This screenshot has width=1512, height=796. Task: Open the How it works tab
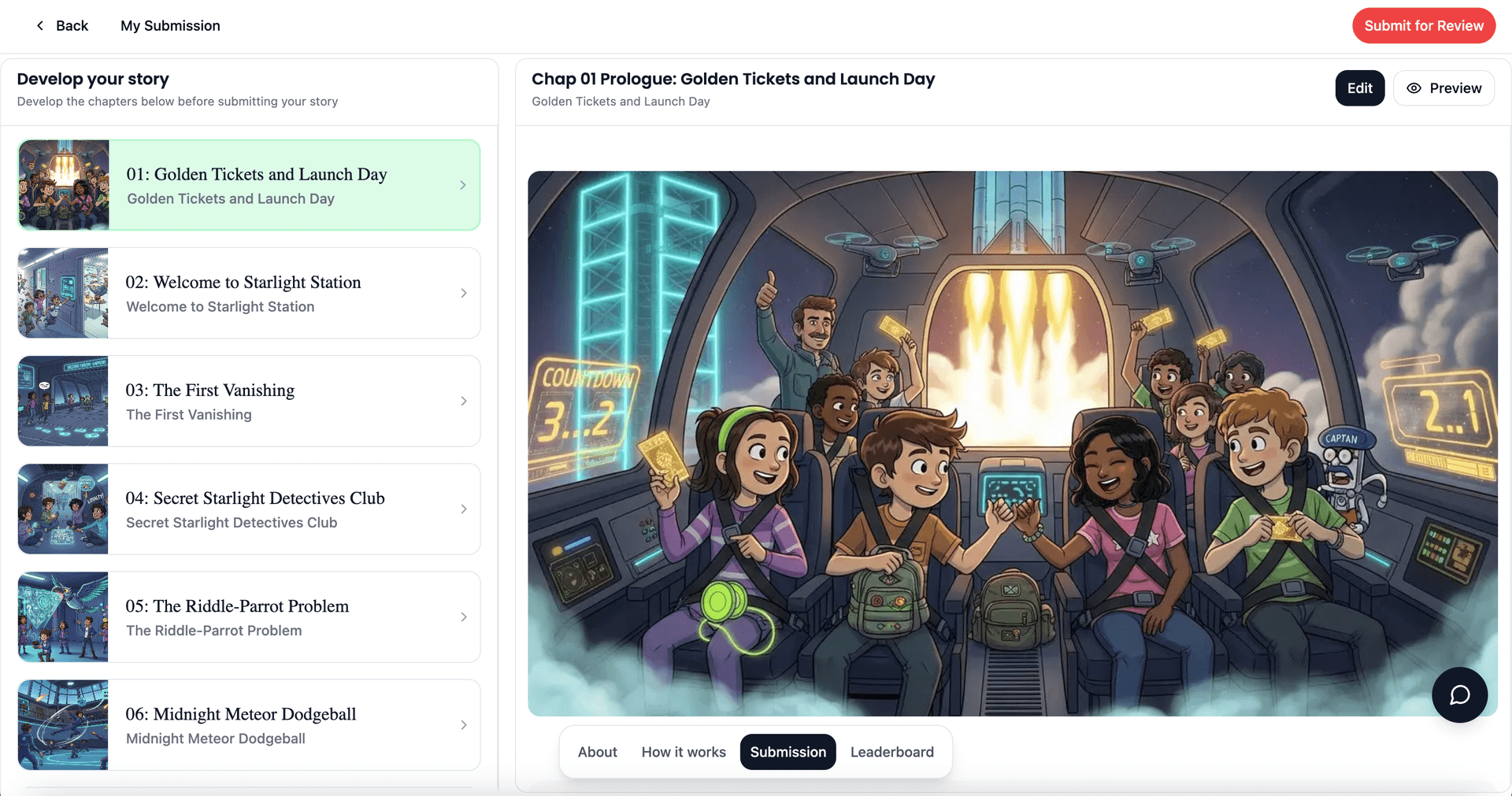coord(684,752)
